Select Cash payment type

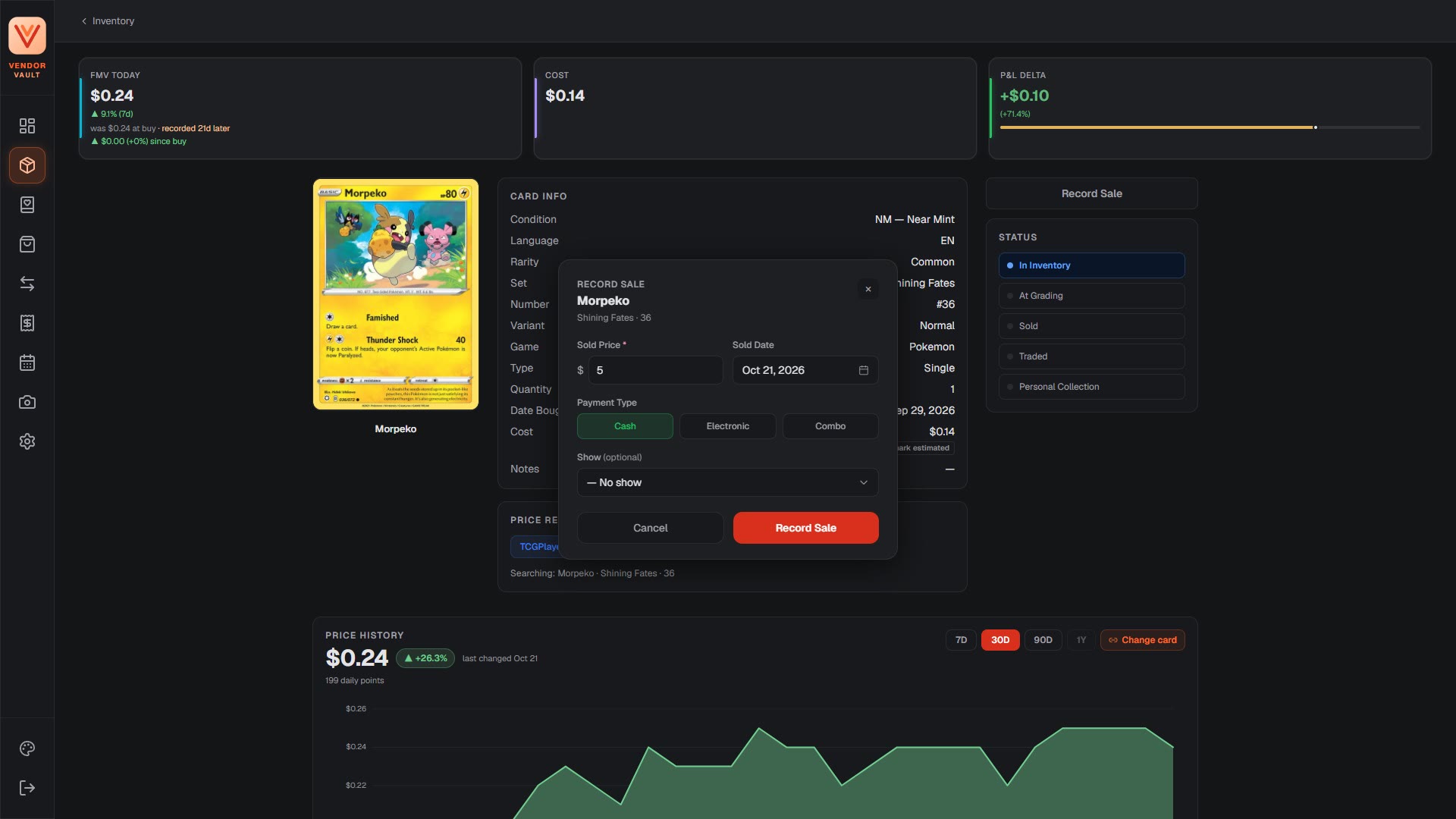pos(625,426)
